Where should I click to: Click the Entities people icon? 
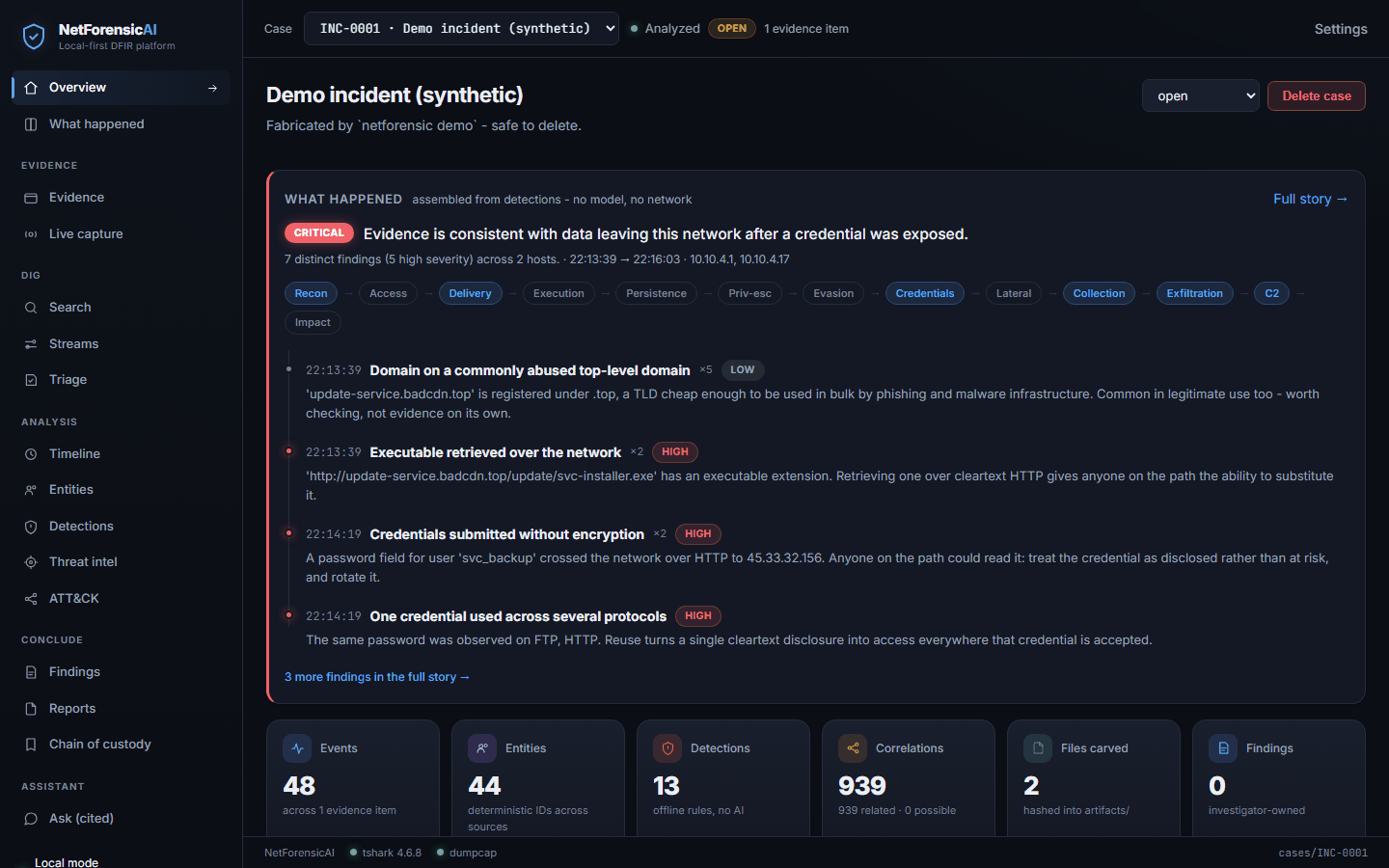point(31,490)
